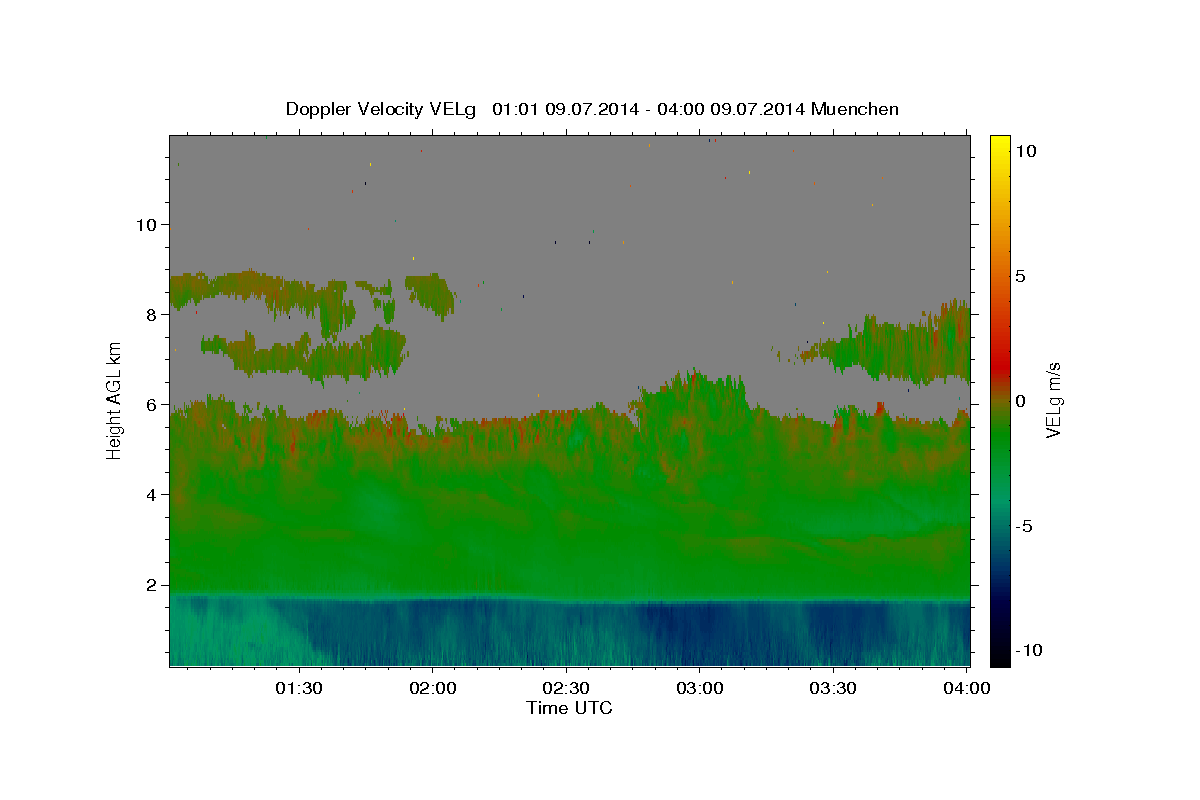Click the height tick label '6'
This screenshot has width=1200, height=800.
click(x=152, y=405)
